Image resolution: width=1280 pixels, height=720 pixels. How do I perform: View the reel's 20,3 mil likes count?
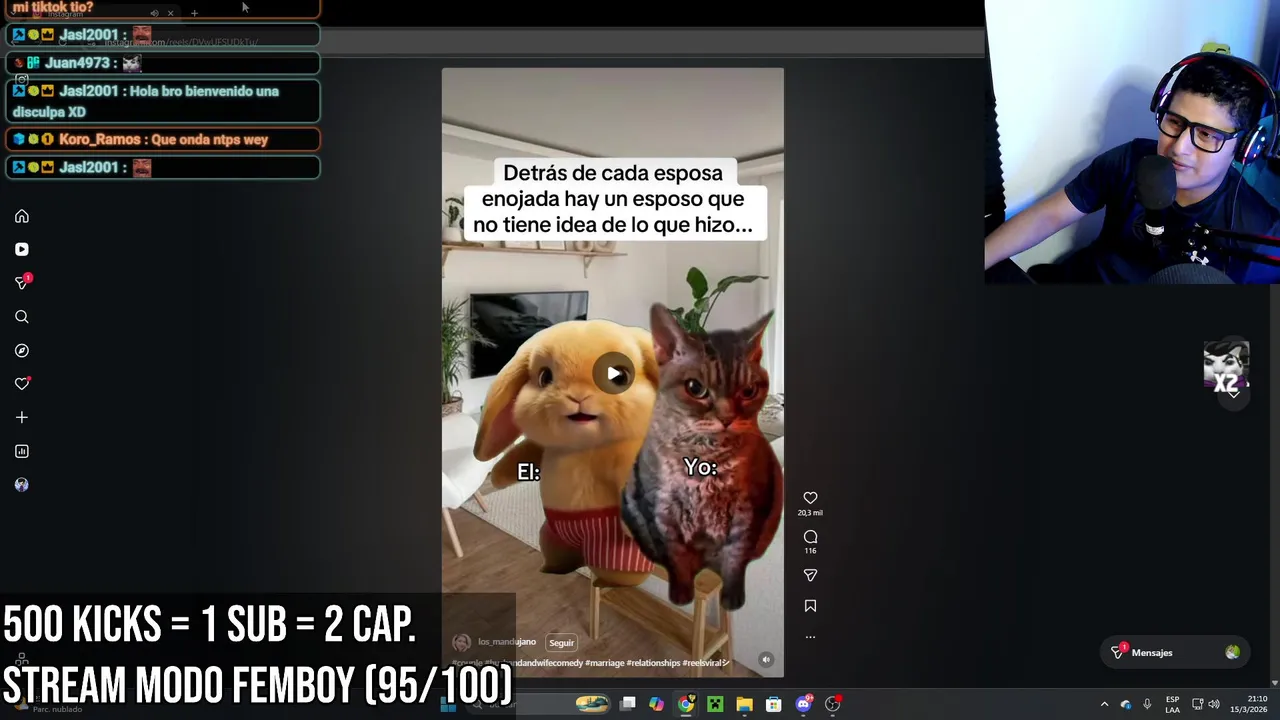click(810, 513)
